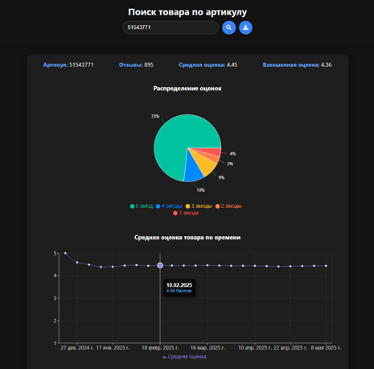Click the highlighted 10.02.2025 data point
Screen dimensions: 374x369
160,265
